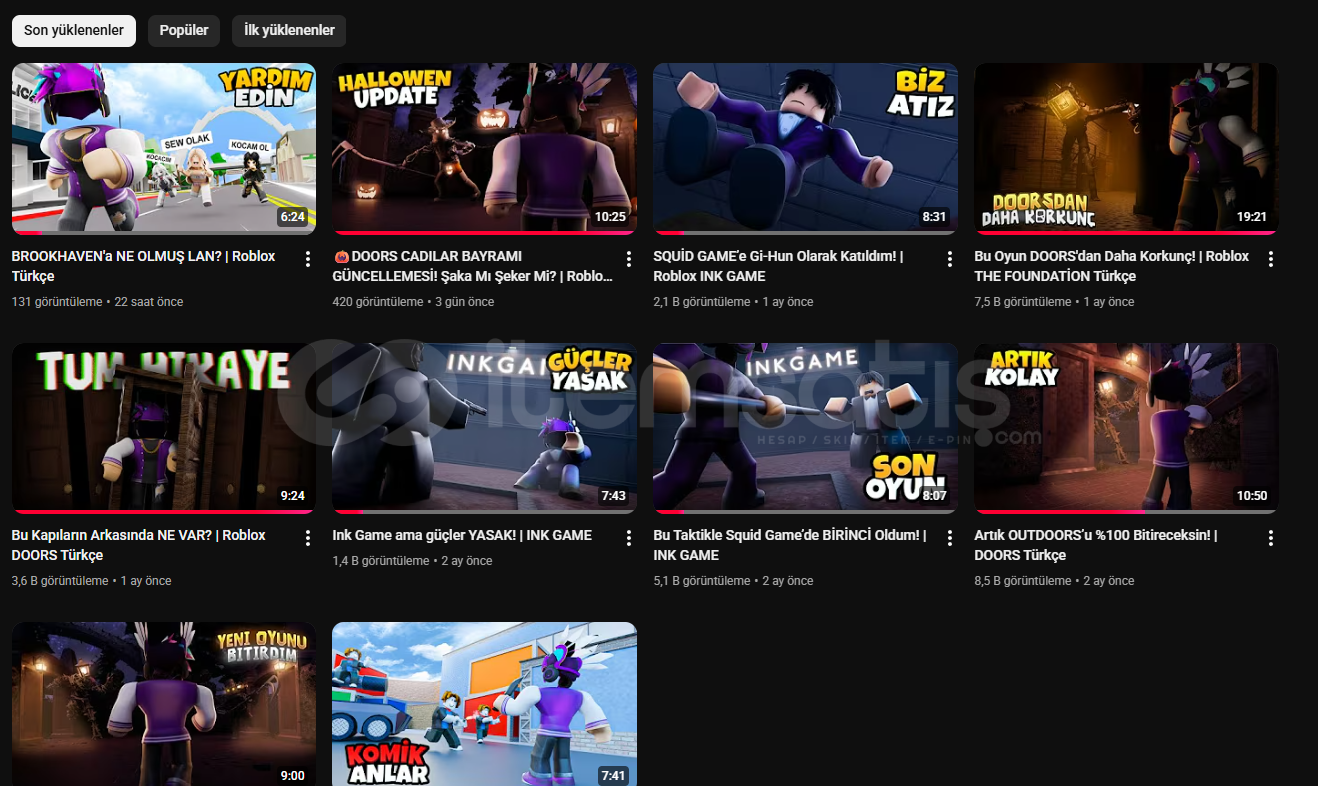Click title SQUİD GAME'e Gi-Hun Olarak Katıldım
This screenshot has width=1318, height=786.
click(x=778, y=266)
